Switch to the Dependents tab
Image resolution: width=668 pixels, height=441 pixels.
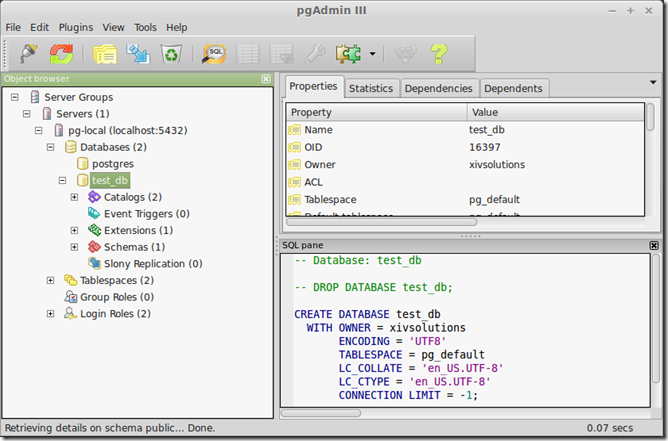point(513,88)
